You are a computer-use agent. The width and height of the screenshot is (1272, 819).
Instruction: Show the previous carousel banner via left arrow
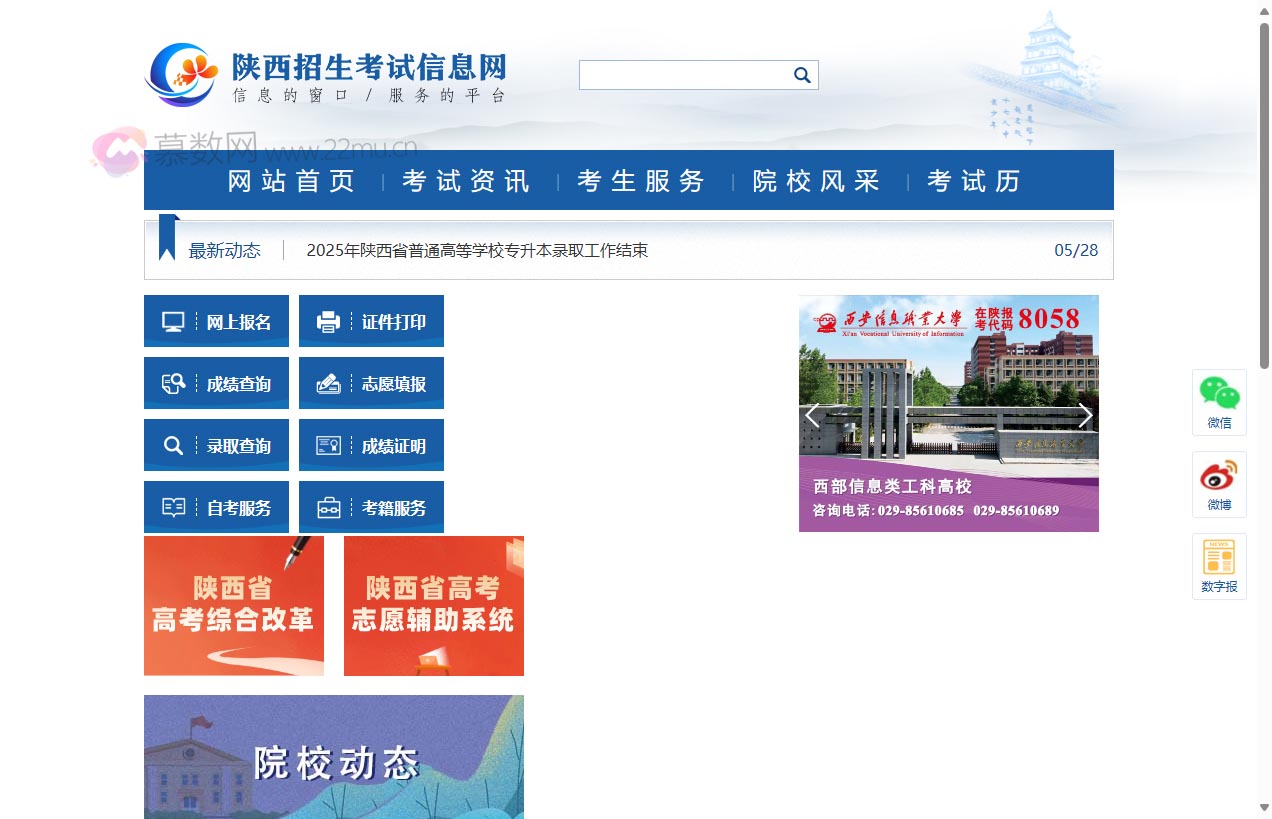[812, 414]
